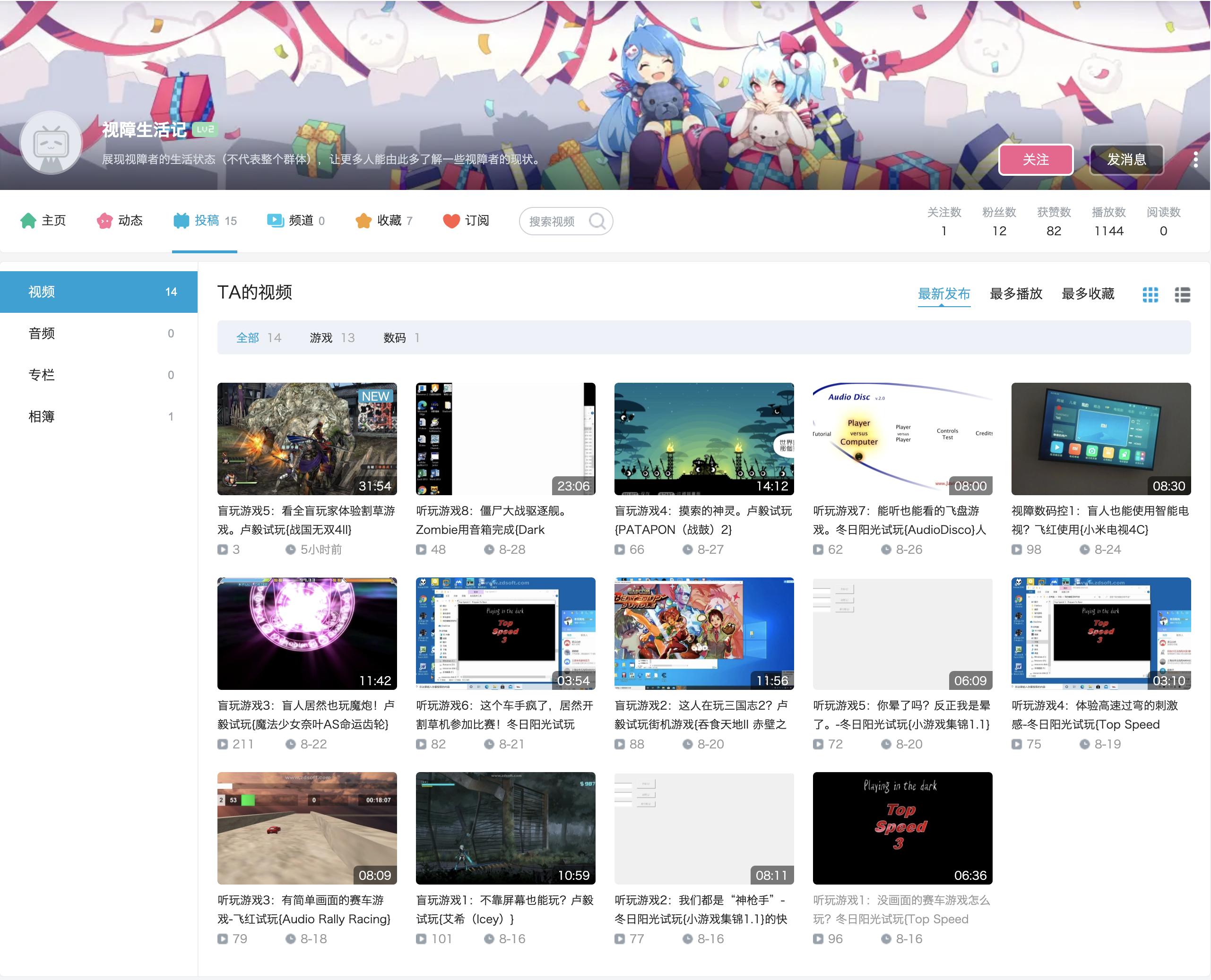
Task: Click the 收藏 star icon
Action: (363, 221)
